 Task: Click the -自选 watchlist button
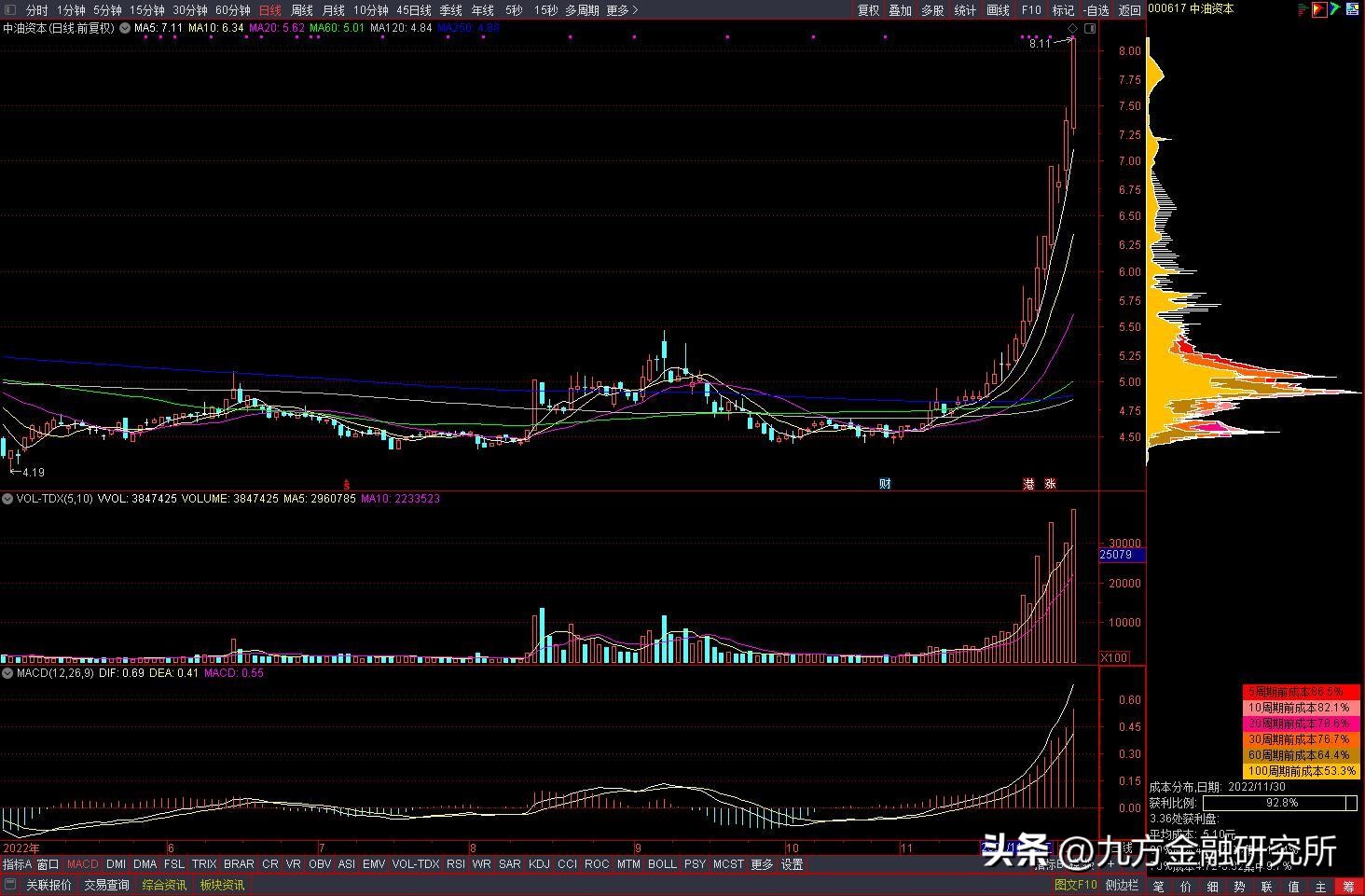[1096, 10]
